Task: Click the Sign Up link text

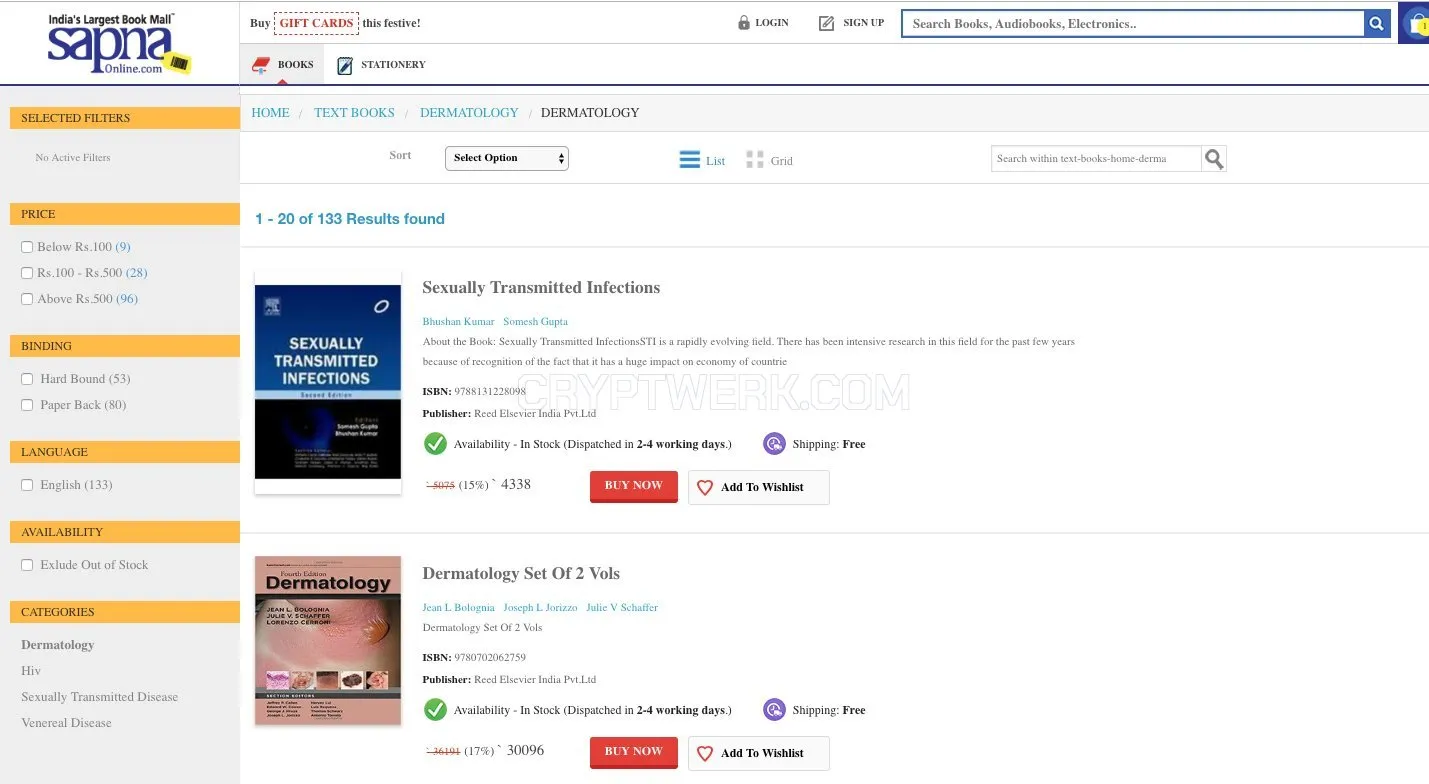Action: click(864, 23)
